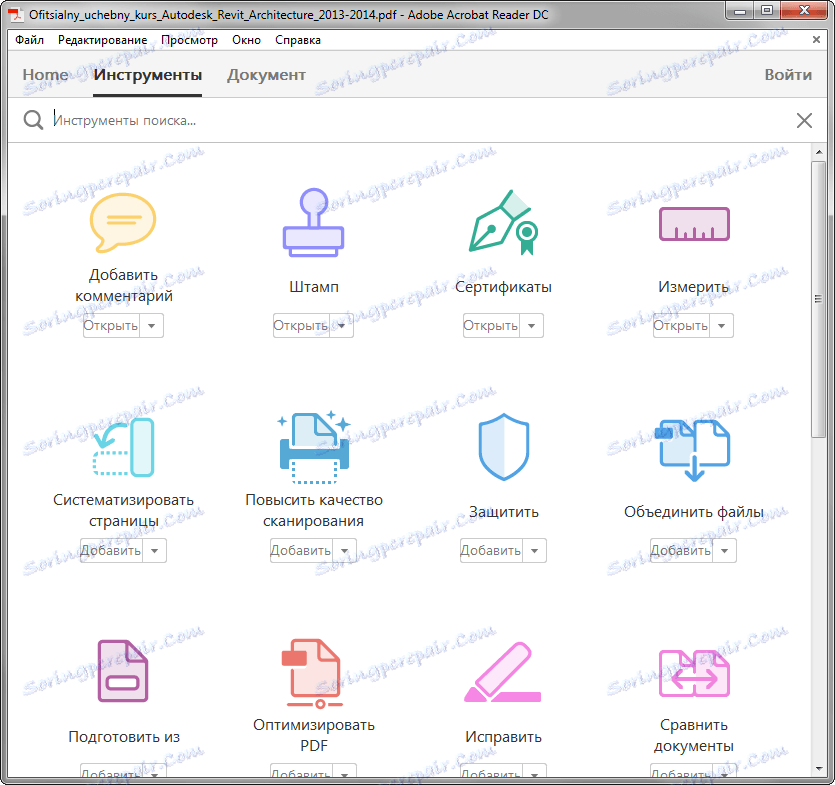The height and width of the screenshot is (785, 835).
Task: Click Открыть under Штамп
Action: point(301,325)
